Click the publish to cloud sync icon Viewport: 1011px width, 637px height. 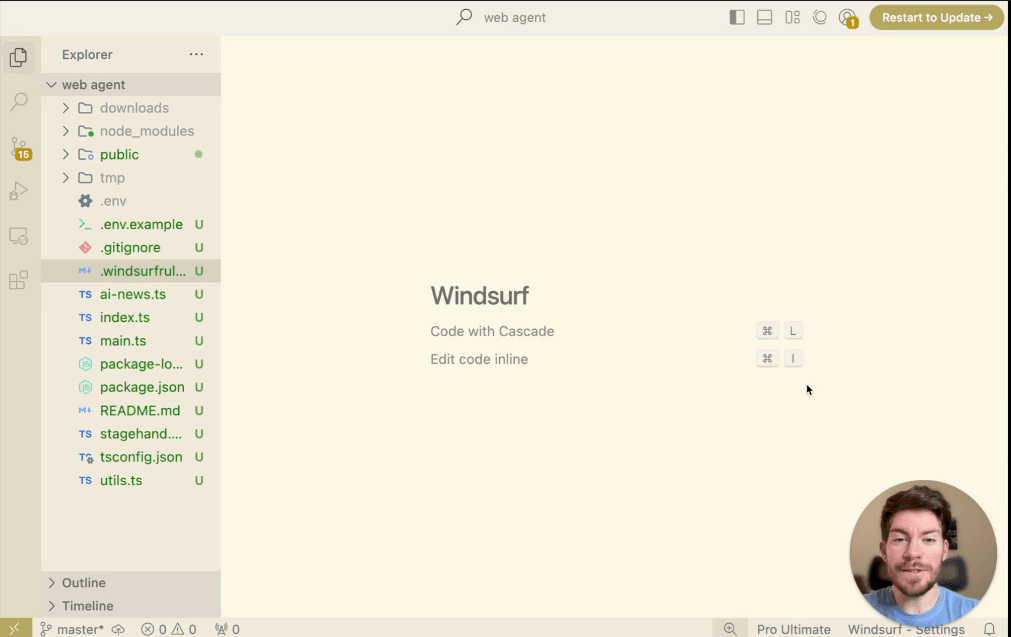(x=118, y=629)
